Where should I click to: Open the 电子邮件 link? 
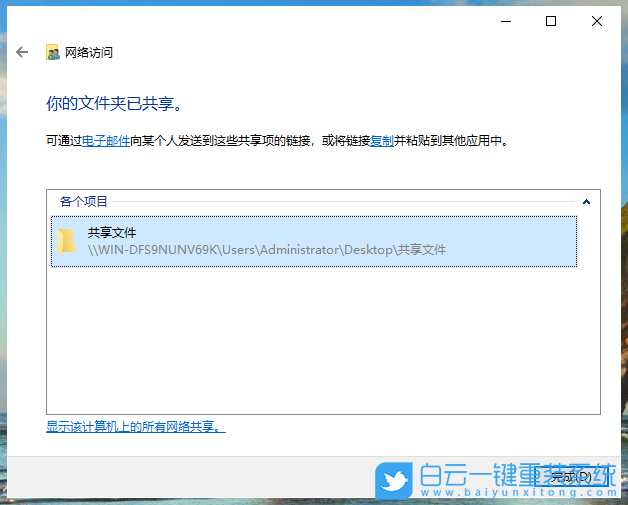click(x=106, y=141)
